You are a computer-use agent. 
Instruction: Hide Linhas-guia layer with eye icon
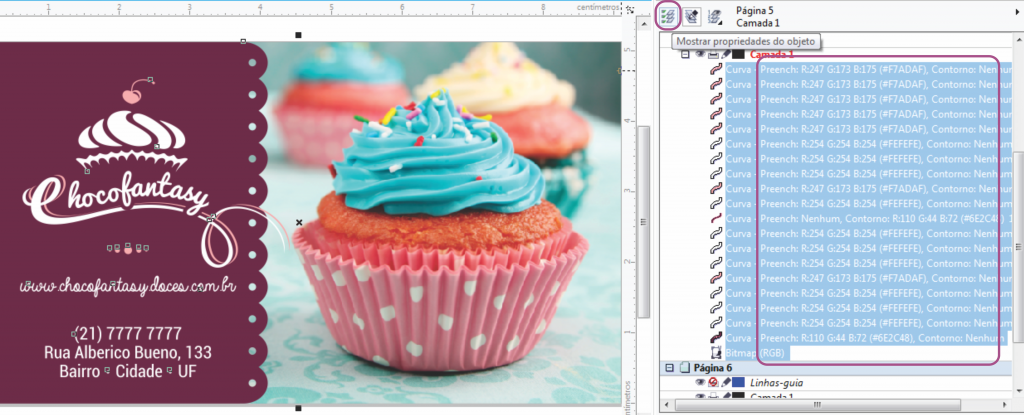coord(700,382)
